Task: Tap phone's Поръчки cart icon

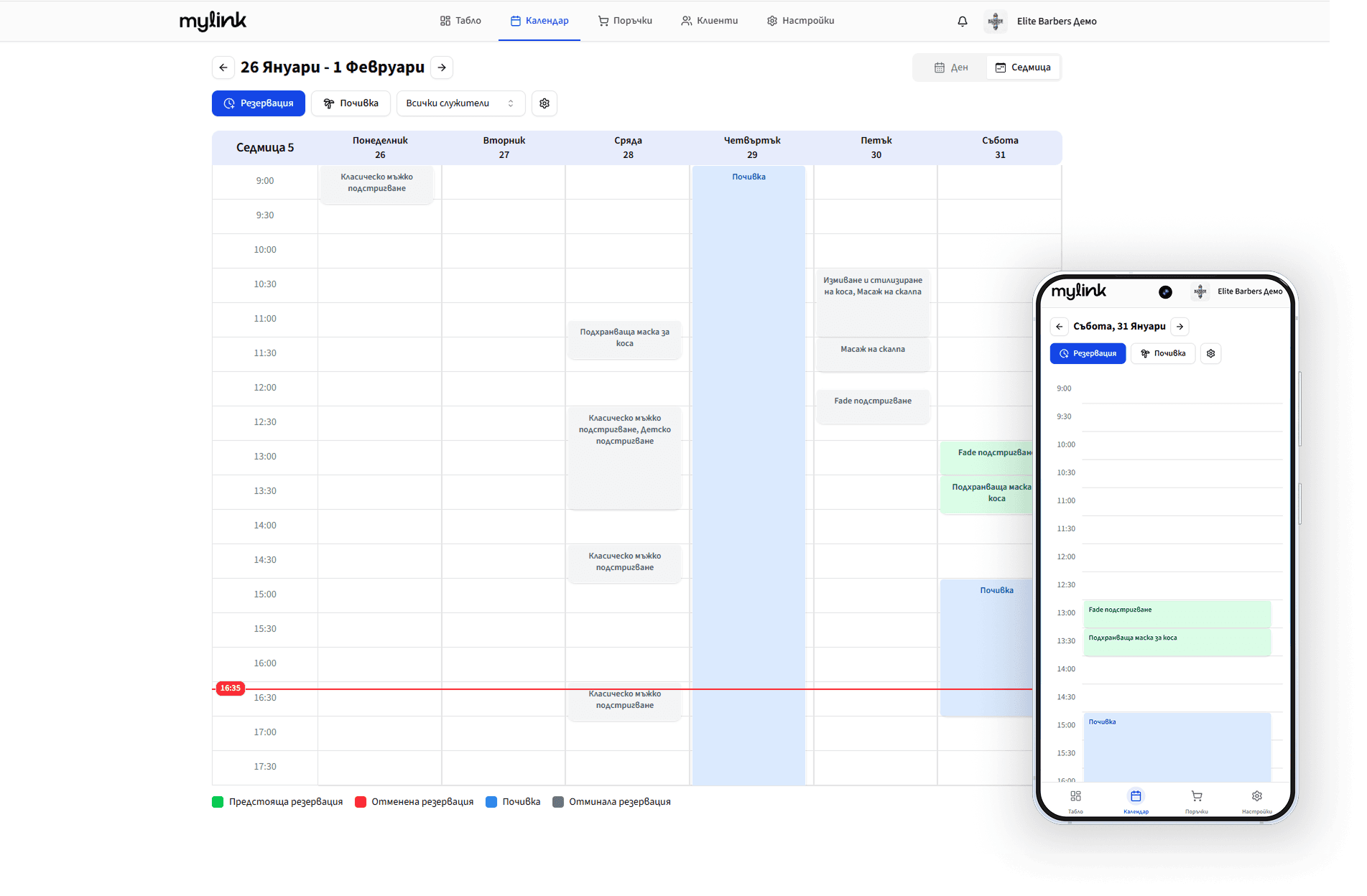Action: coord(1196,795)
